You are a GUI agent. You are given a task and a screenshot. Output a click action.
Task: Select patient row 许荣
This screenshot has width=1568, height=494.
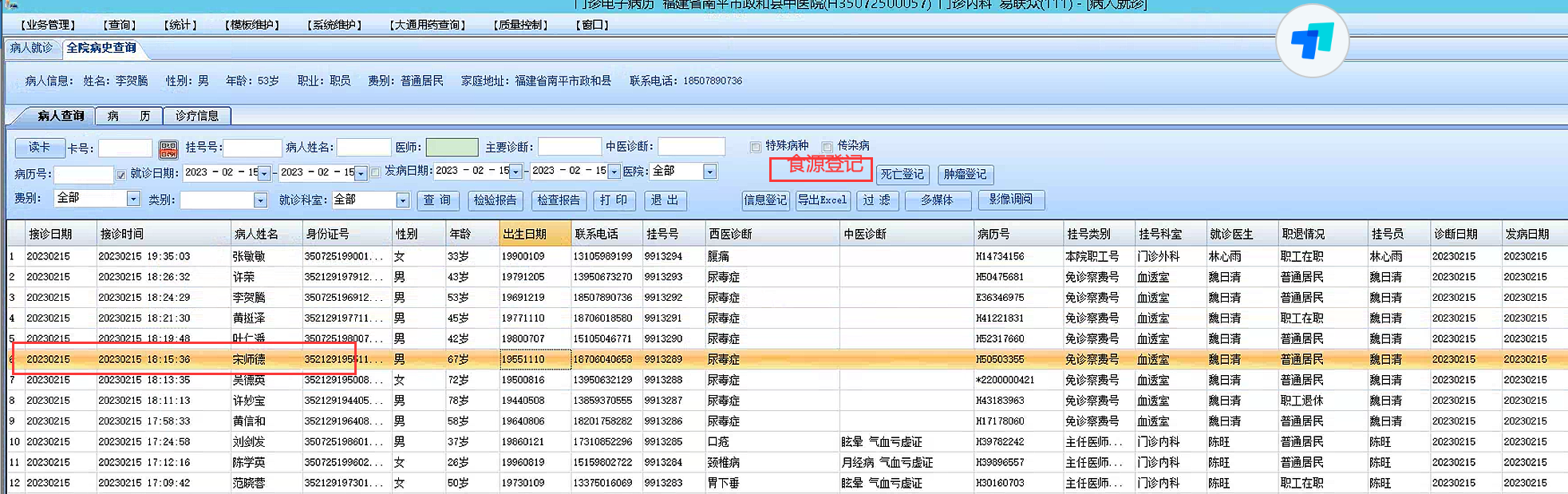[787, 277]
